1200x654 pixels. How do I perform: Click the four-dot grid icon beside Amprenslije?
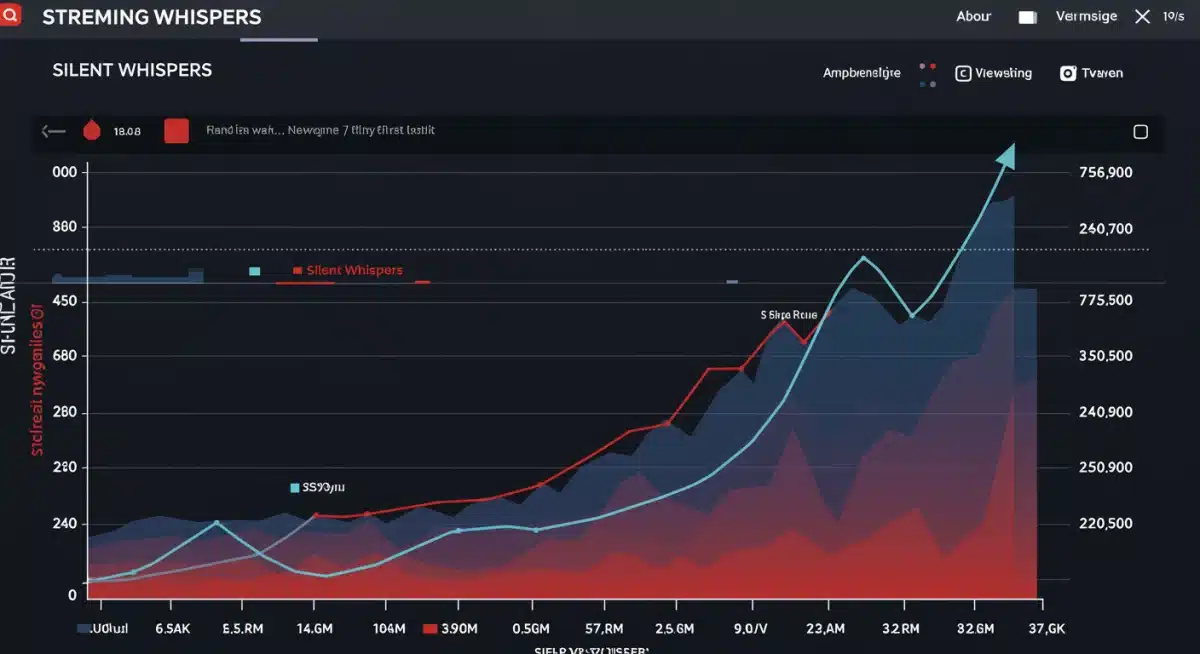(927, 73)
